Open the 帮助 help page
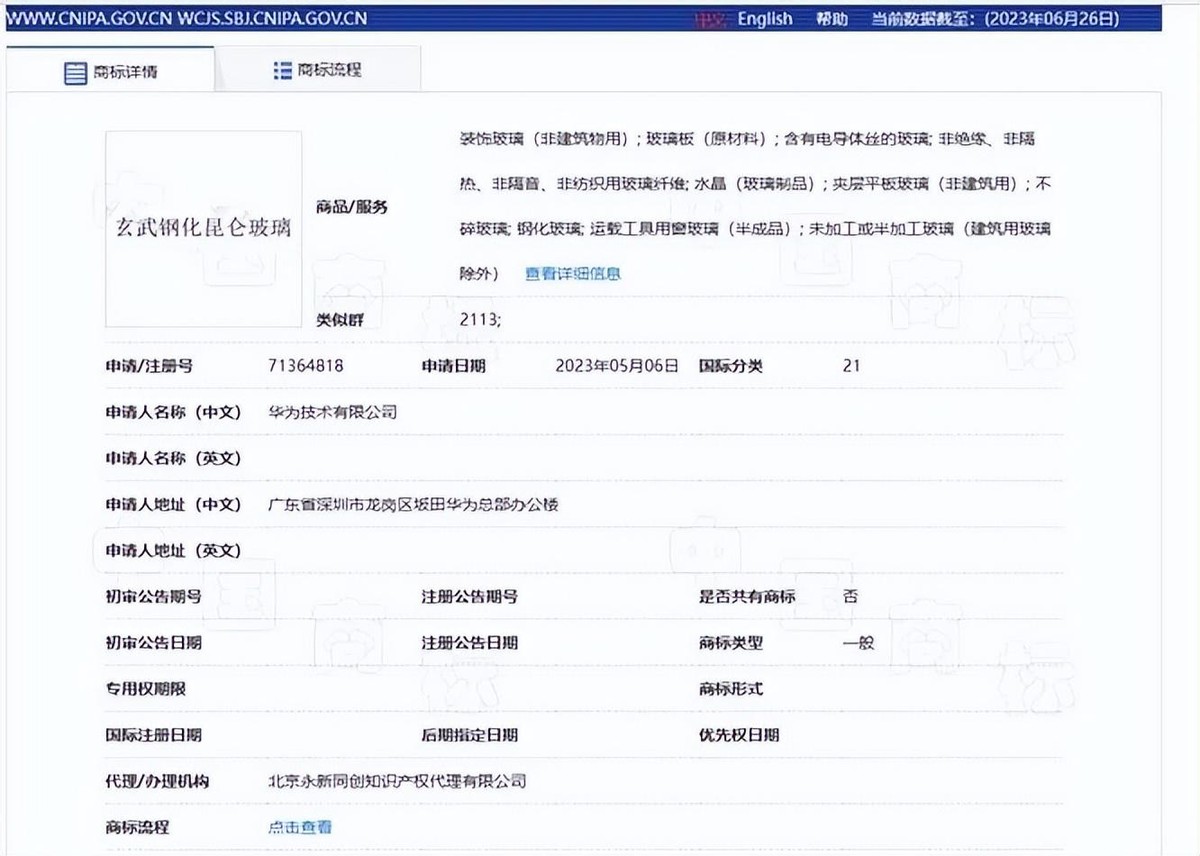The height and width of the screenshot is (856, 1200). [x=833, y=18]
